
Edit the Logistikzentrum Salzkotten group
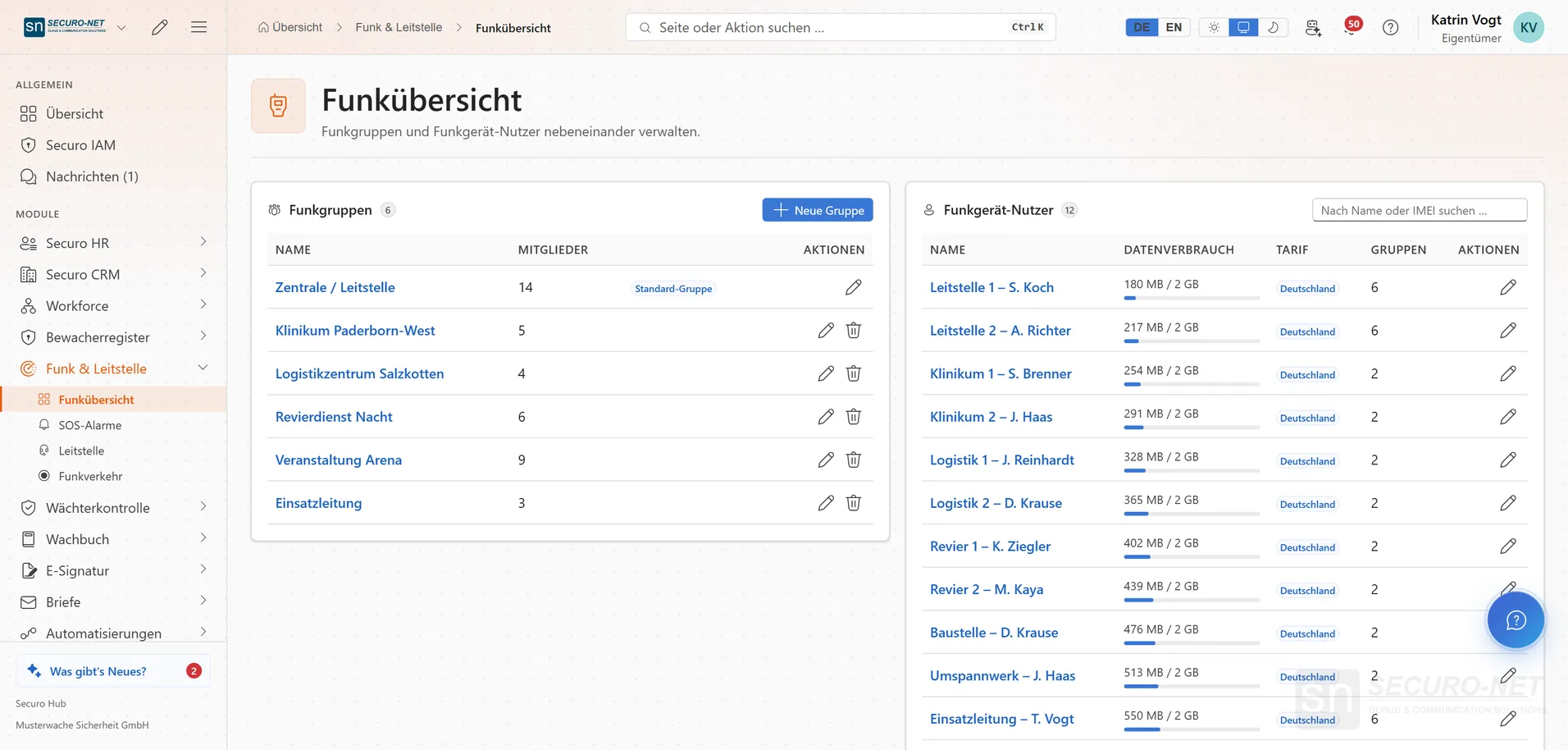click(826, 373)
